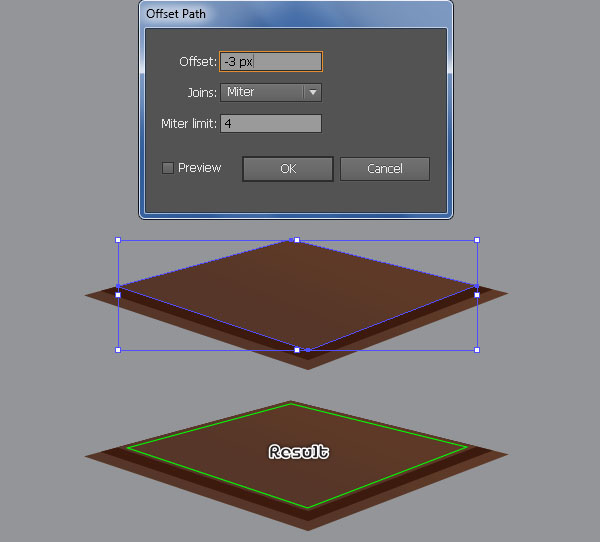Viewport: 600px width, 542px height.
Task: Click the bottom-left bounding box handle
Action: tap(118, 350)
